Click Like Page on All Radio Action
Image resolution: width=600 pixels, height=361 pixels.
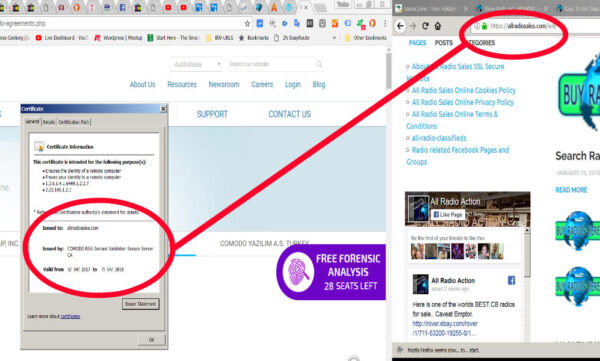pyautogui.click(x=448, y=215)
